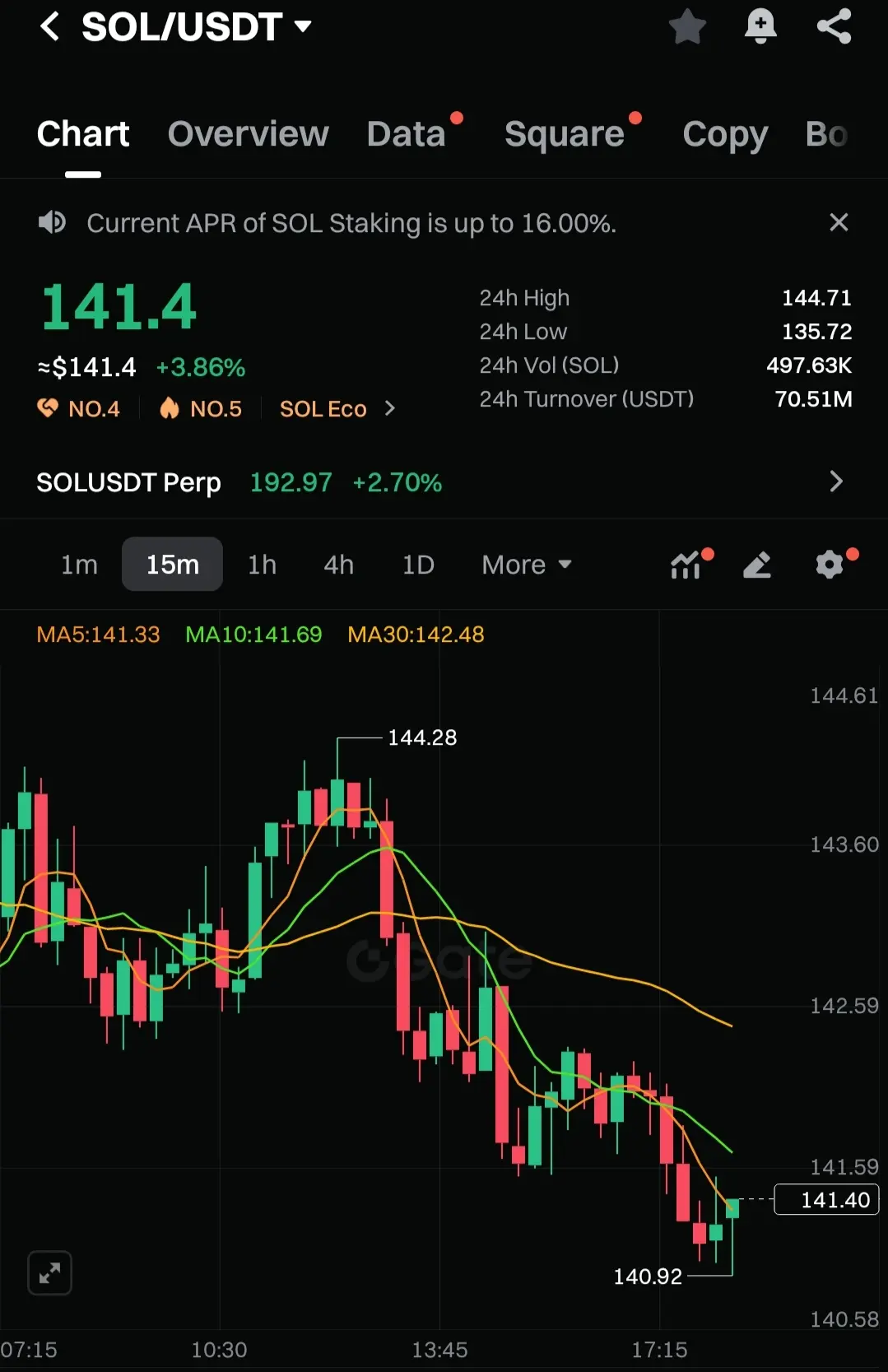The height and width of the screenshot is (1372, 888).
Task: Dismiss the staking announcement banner
Action: 839,222
